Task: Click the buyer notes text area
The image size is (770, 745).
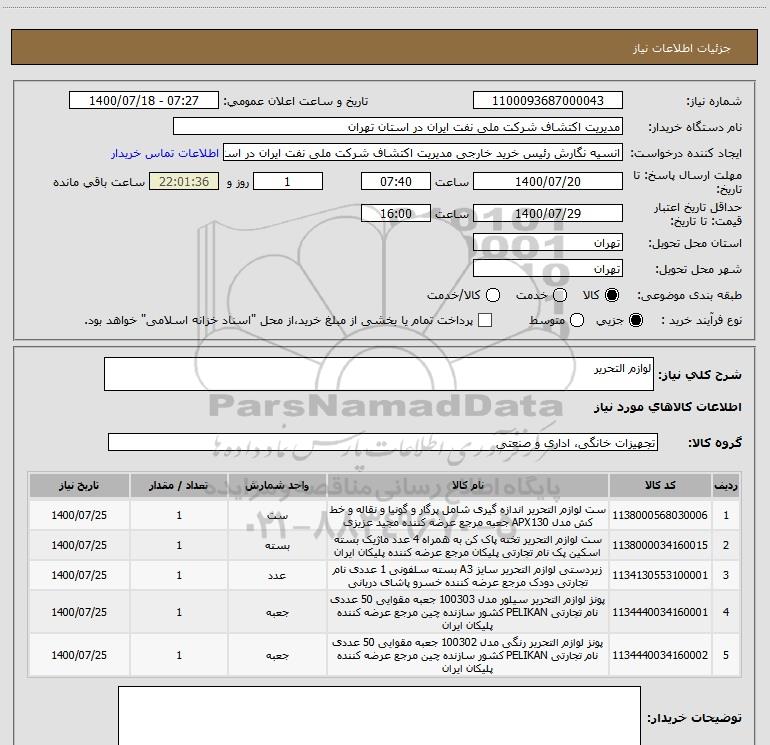Action: [x=379, y=716]
